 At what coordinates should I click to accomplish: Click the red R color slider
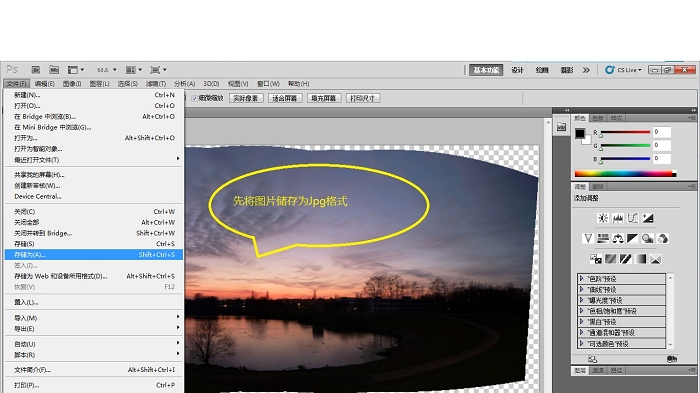click(625, 132)
